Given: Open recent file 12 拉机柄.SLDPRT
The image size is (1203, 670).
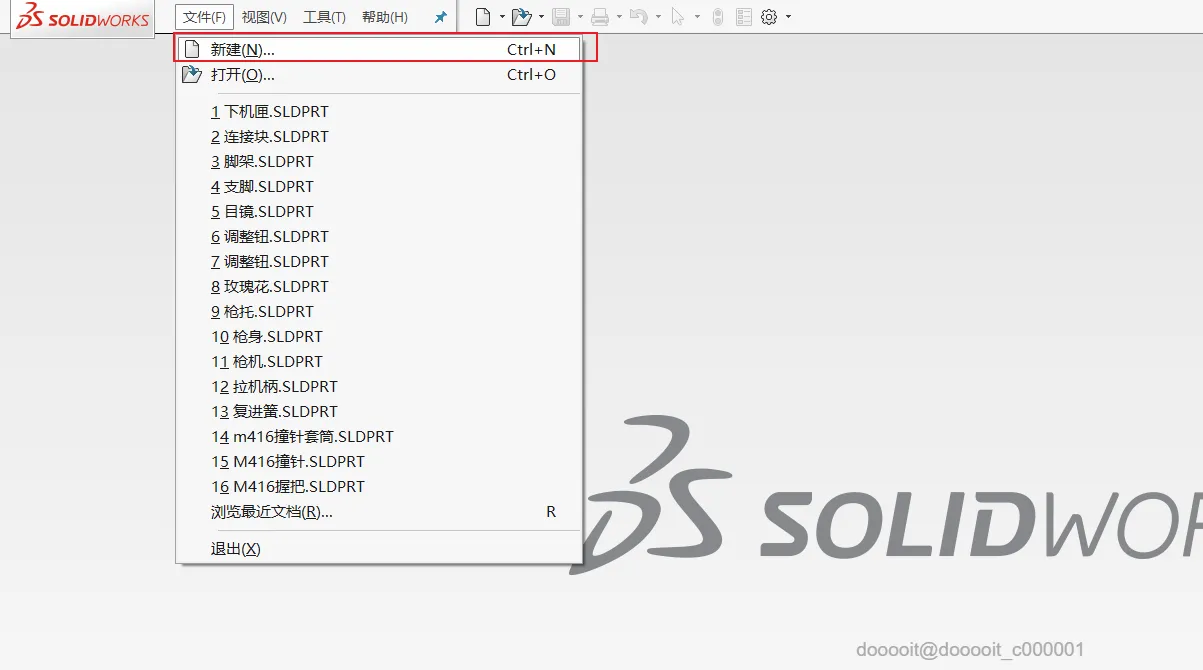Looking at the screenshot, I should pos(379,386).
